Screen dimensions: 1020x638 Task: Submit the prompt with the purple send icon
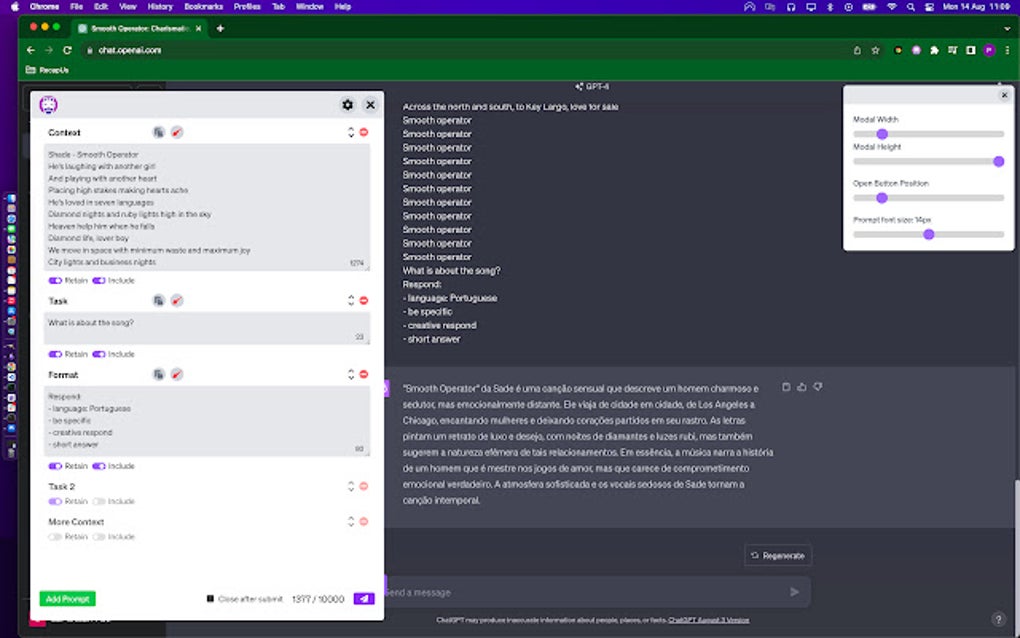pyautogui.click(x=363, y=598)
